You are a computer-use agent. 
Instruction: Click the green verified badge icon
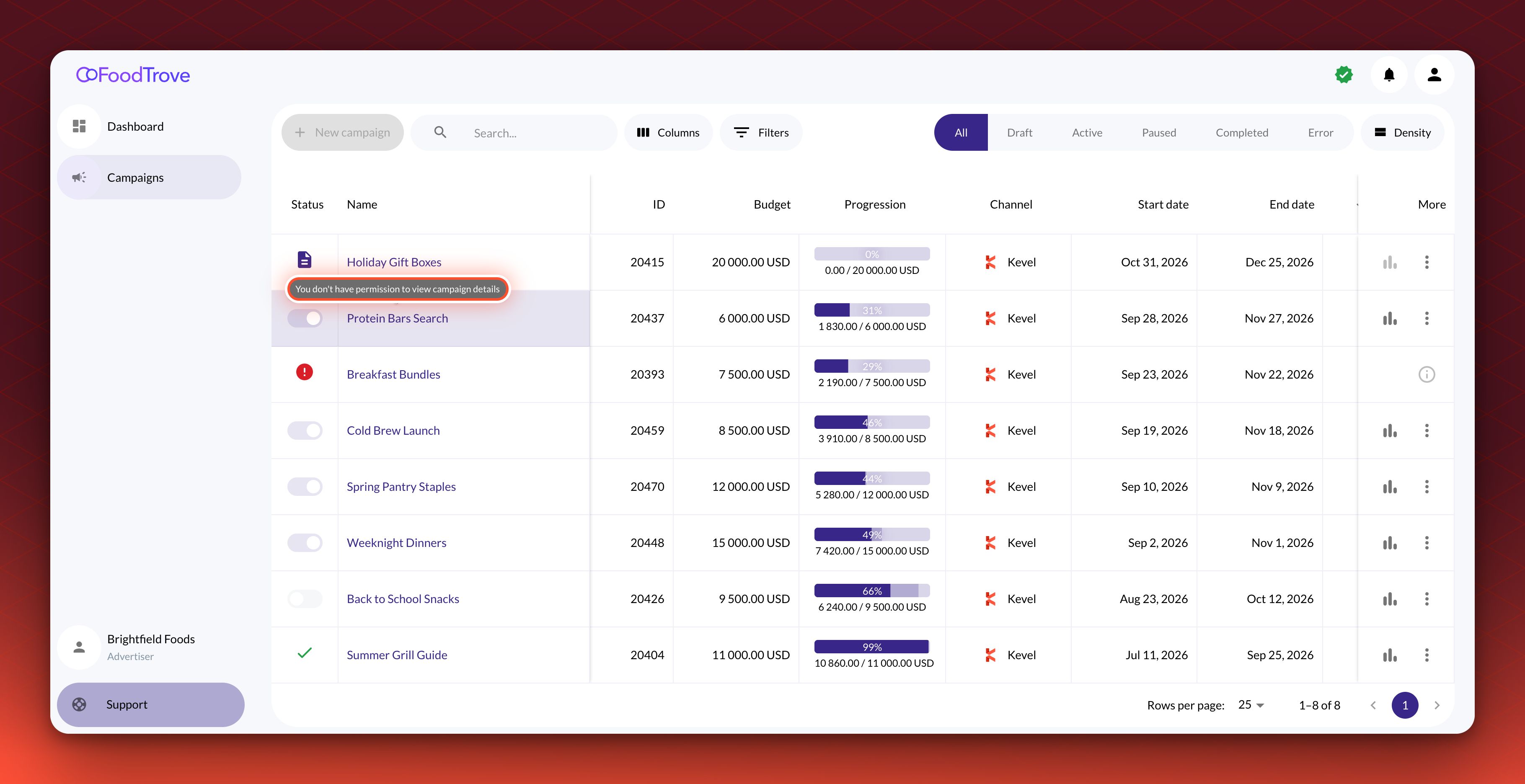[x=1344, y=75]
